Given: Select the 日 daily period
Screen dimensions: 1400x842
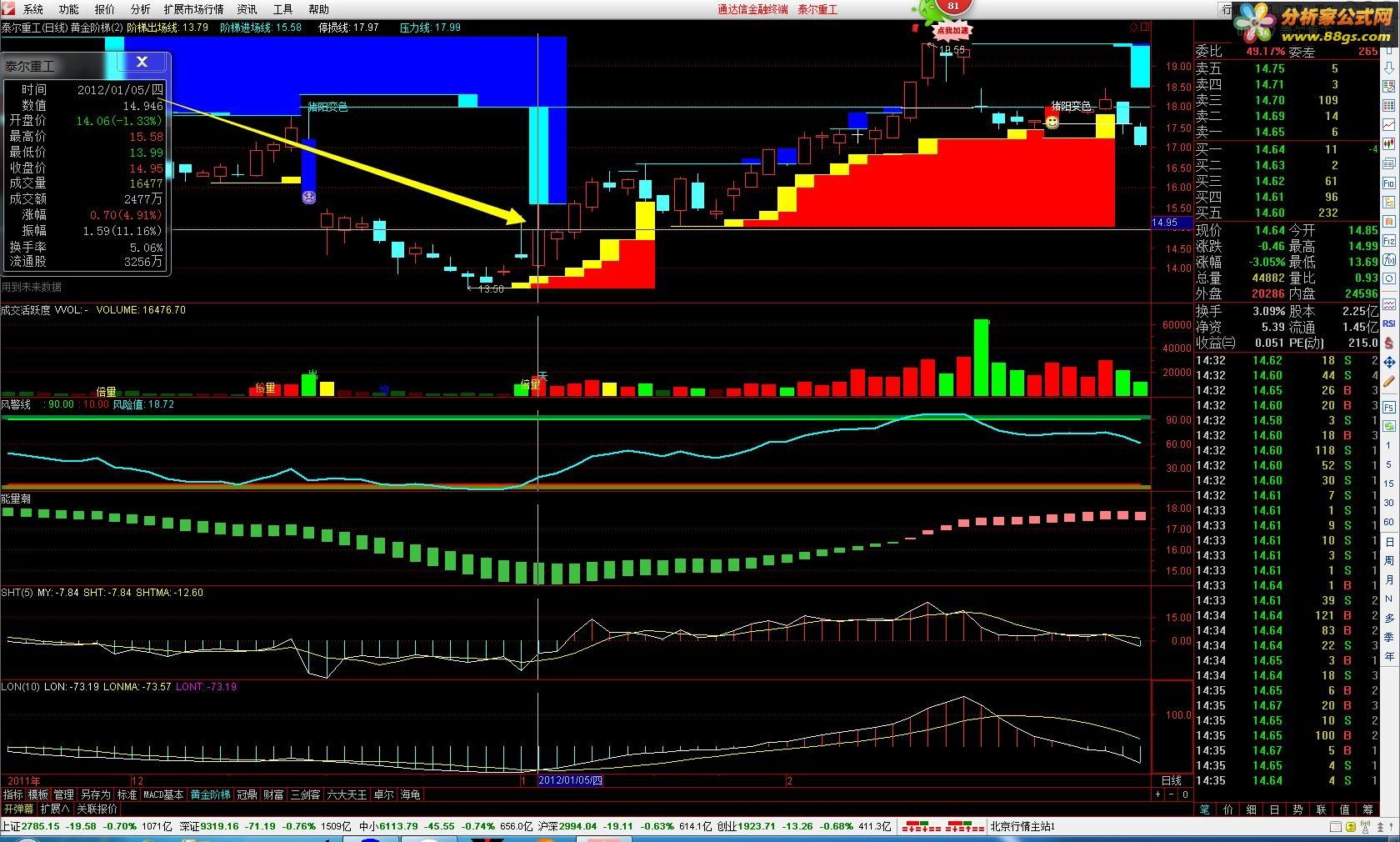Looking at the screenshot, I should click(1388, 541).
